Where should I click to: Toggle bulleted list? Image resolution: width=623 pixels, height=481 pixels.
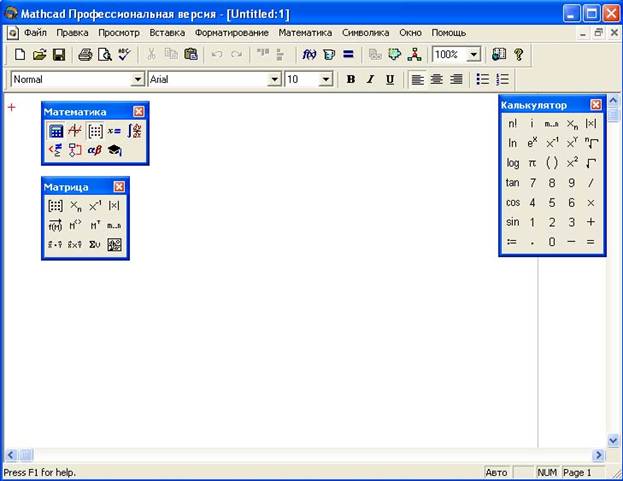click(483, 79)
